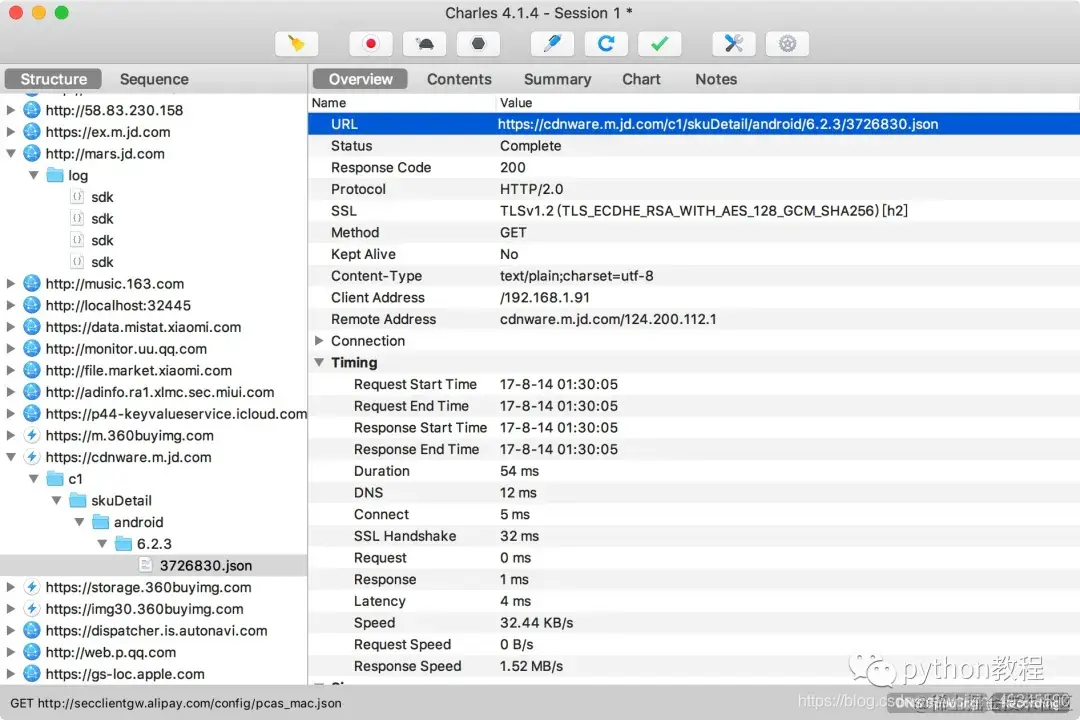The image size is (1080, 720).
Task: Select https://p44-keyvalueservice.icloud.com host
Action: [176, 413]
